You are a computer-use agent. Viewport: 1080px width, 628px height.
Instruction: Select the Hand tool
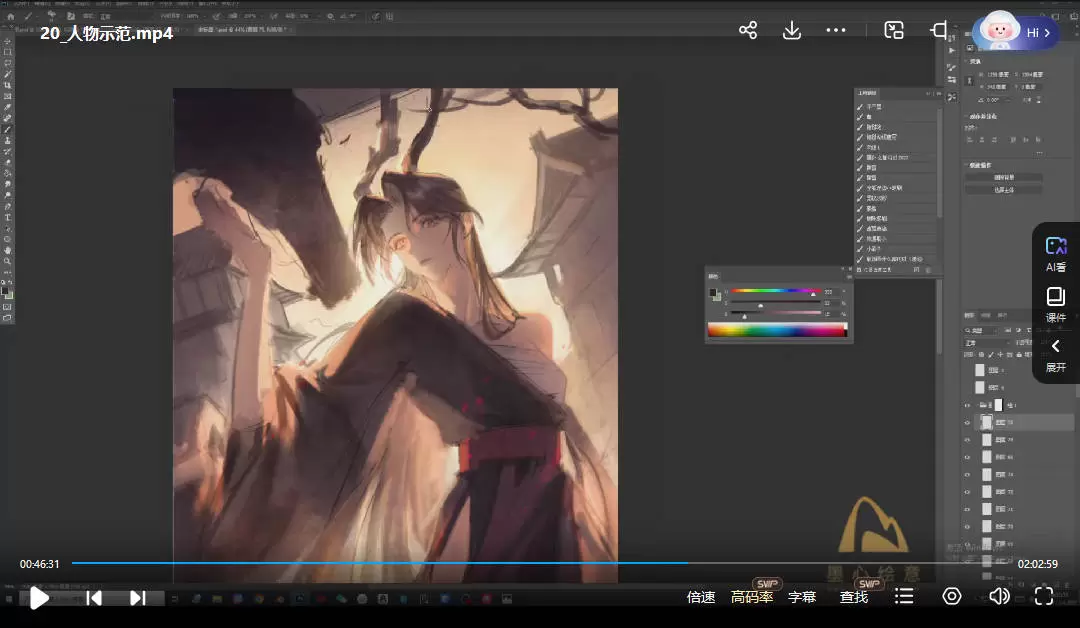tap(8, 251)
